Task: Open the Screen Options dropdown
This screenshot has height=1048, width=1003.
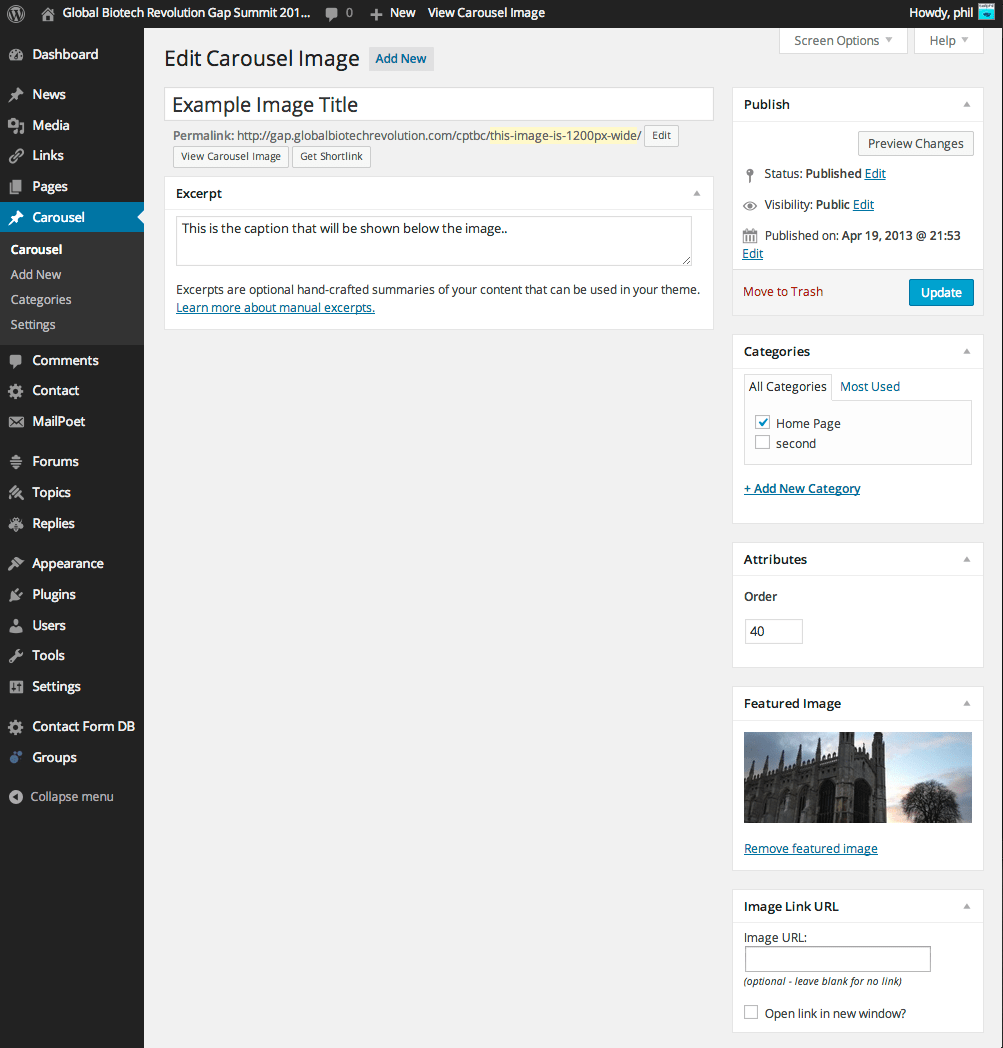Action: pos(842,40)
